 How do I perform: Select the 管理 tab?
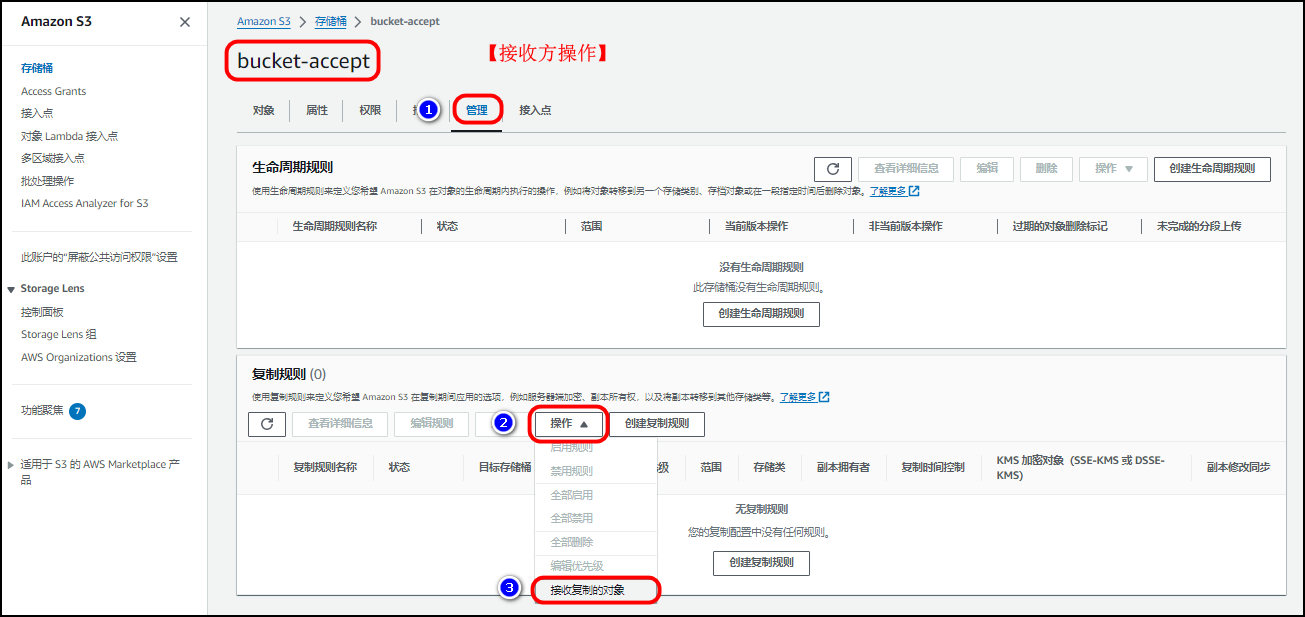point(477,110)
